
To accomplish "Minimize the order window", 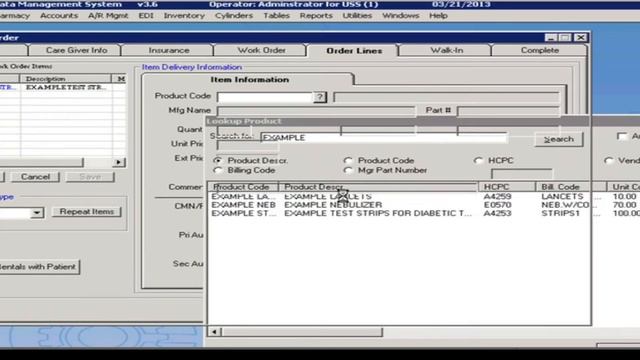I will [551, 38].
